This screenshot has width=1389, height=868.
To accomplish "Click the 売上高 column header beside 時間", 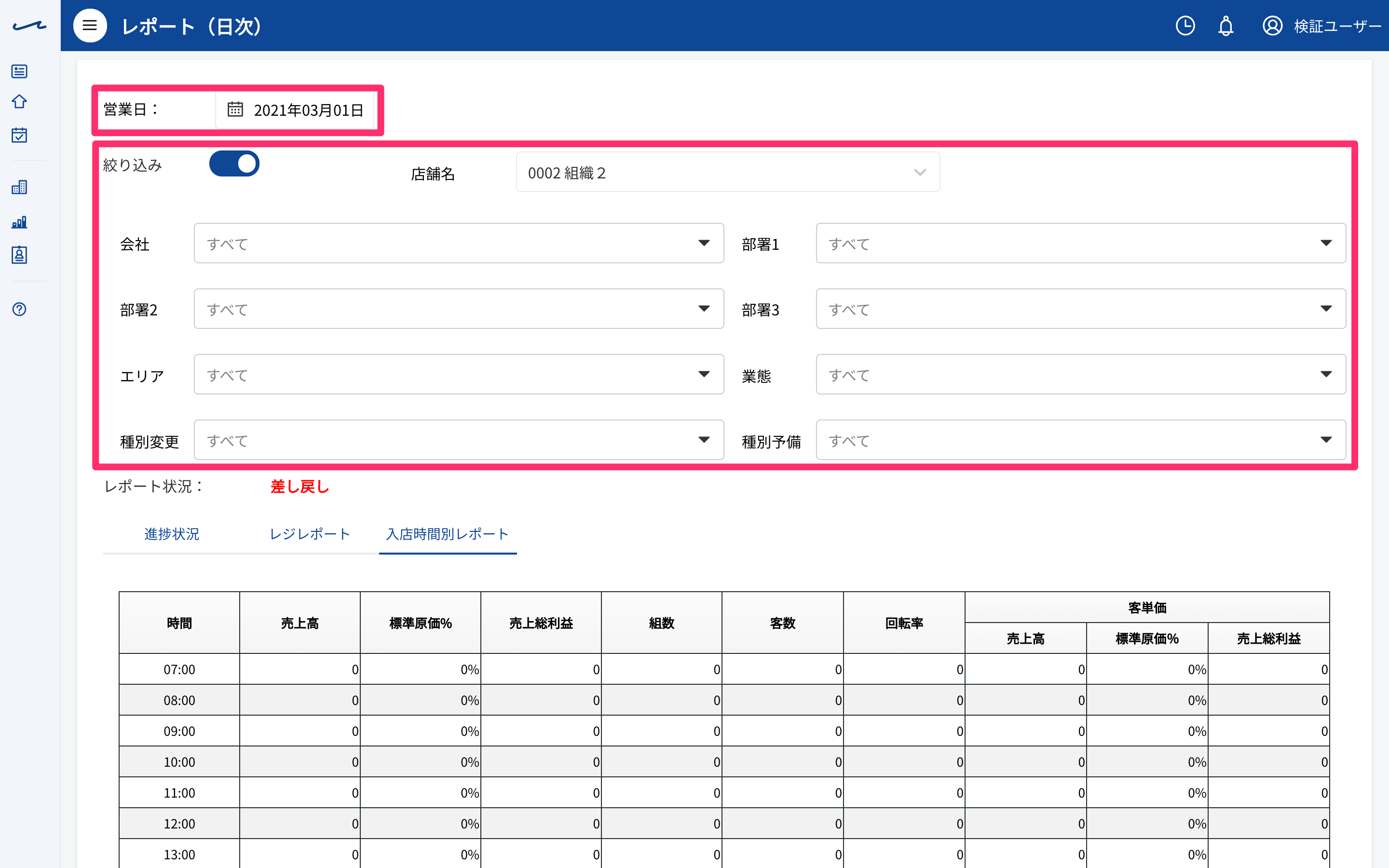I will pos(300,623).
